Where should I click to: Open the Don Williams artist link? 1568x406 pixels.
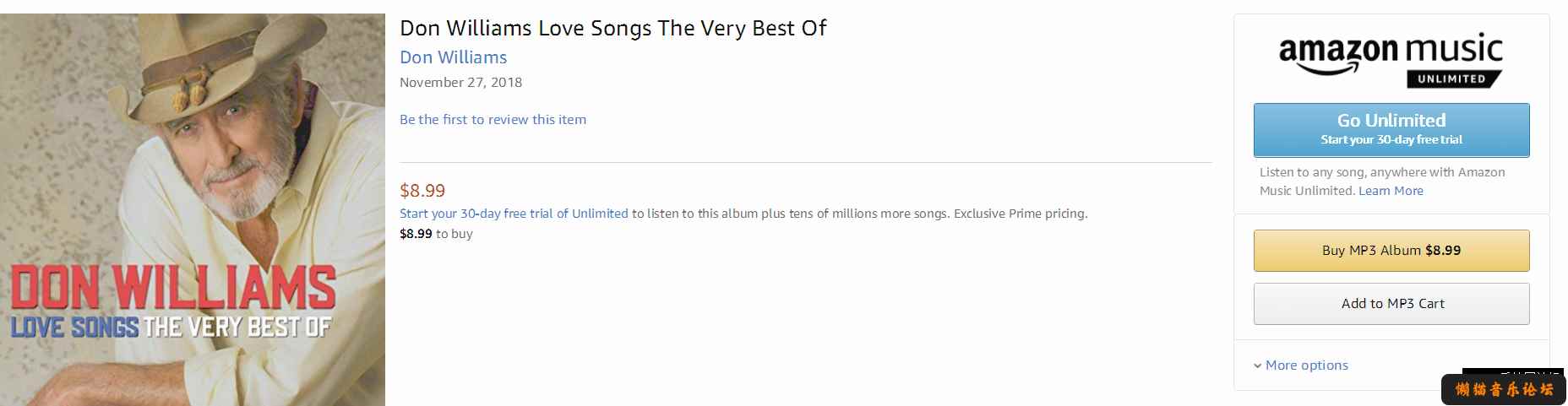click(454, 57)
